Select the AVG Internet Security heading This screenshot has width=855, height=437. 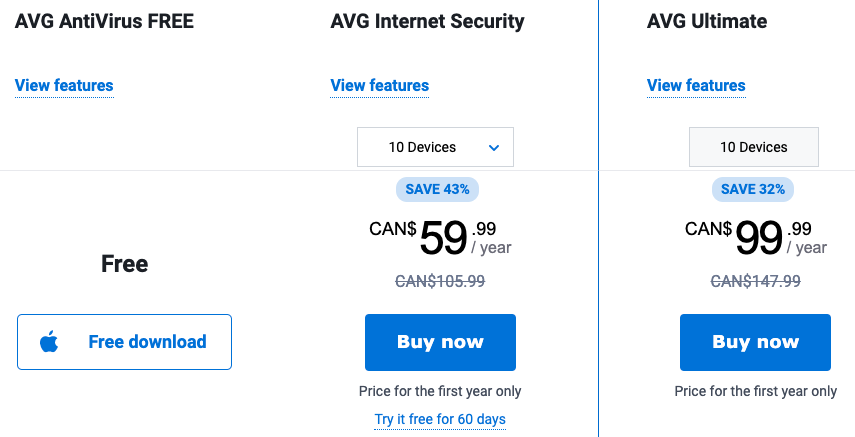pyautogui.click(x=427, y=21)
